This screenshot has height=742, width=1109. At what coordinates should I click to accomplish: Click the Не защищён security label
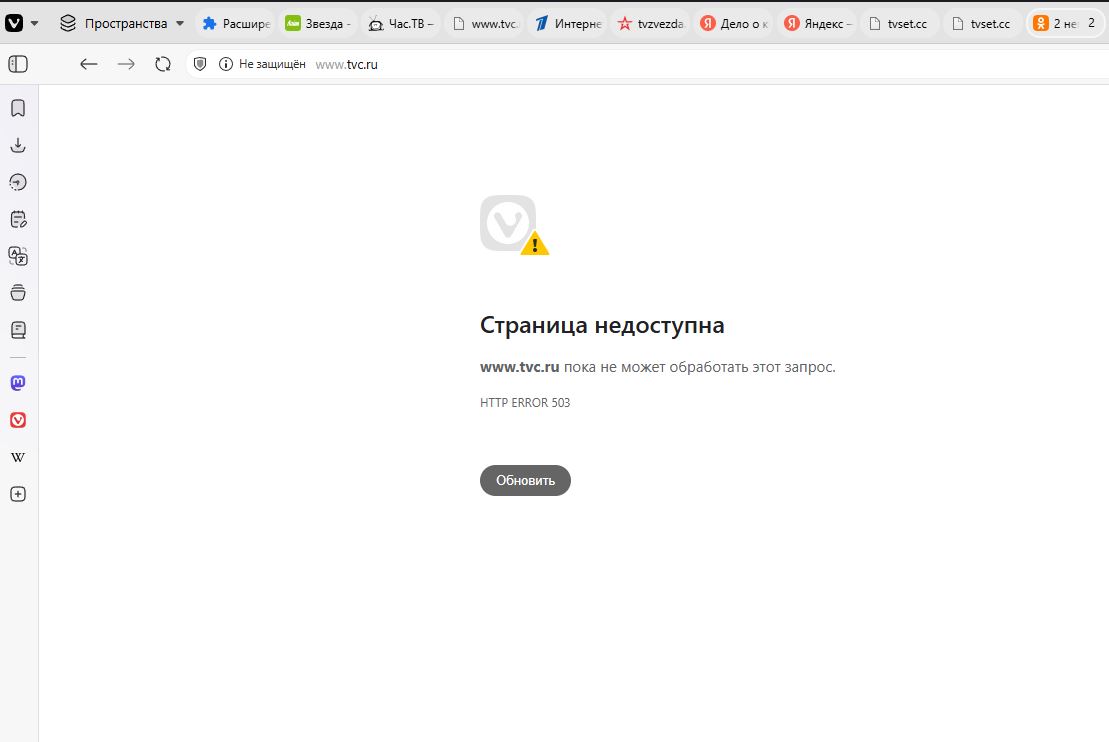272,64
